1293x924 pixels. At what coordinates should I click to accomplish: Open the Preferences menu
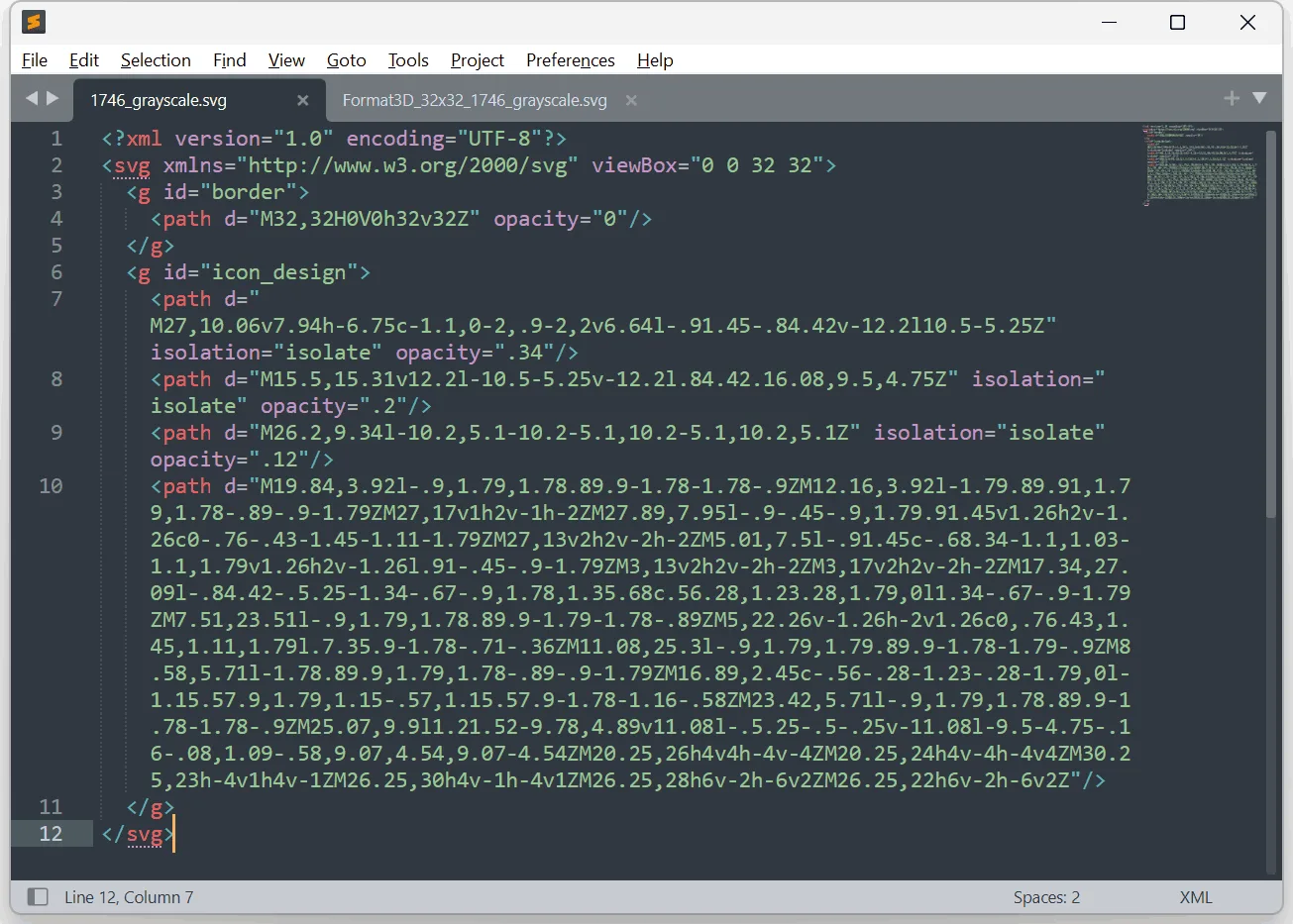[x=570, y=60]
